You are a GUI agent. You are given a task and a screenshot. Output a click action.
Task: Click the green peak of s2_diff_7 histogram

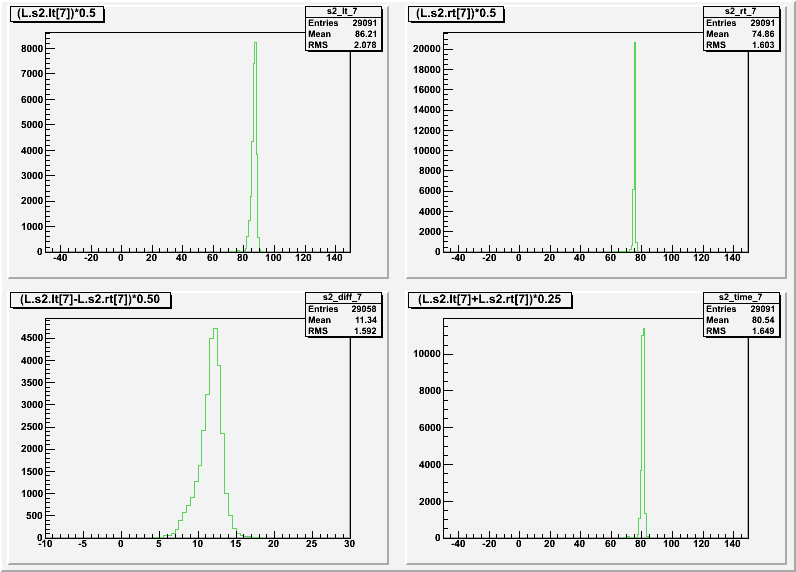(215, 329)
